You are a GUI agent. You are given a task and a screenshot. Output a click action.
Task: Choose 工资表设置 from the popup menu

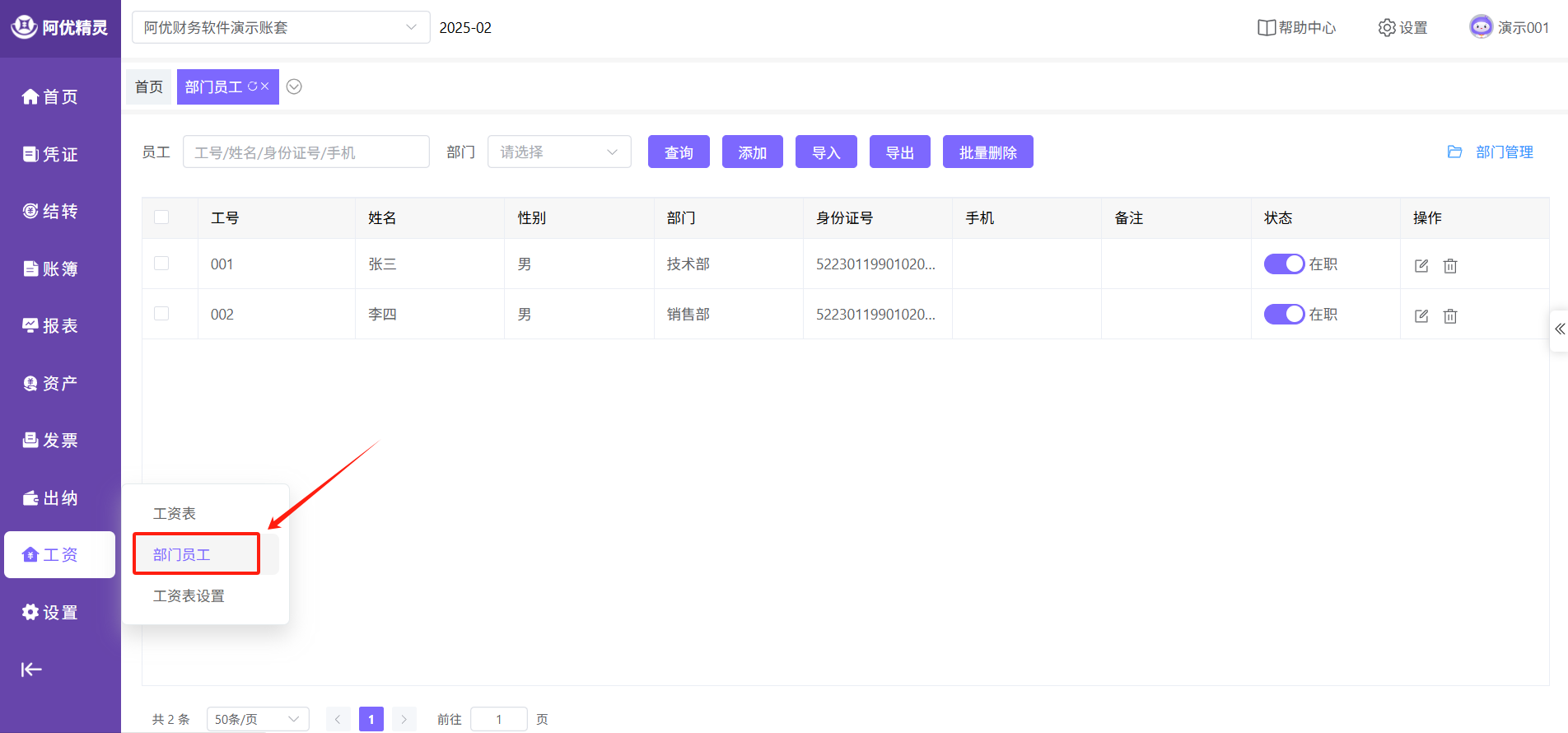[x=189, y=595]
